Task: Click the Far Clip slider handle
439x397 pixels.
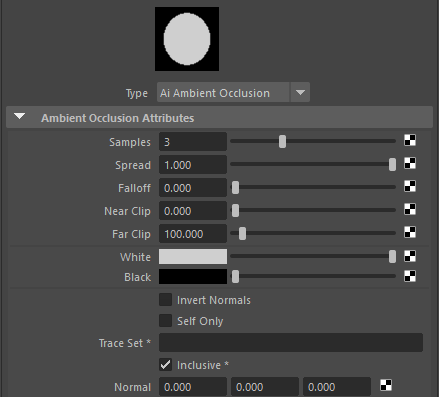Action: pos(242,233)
